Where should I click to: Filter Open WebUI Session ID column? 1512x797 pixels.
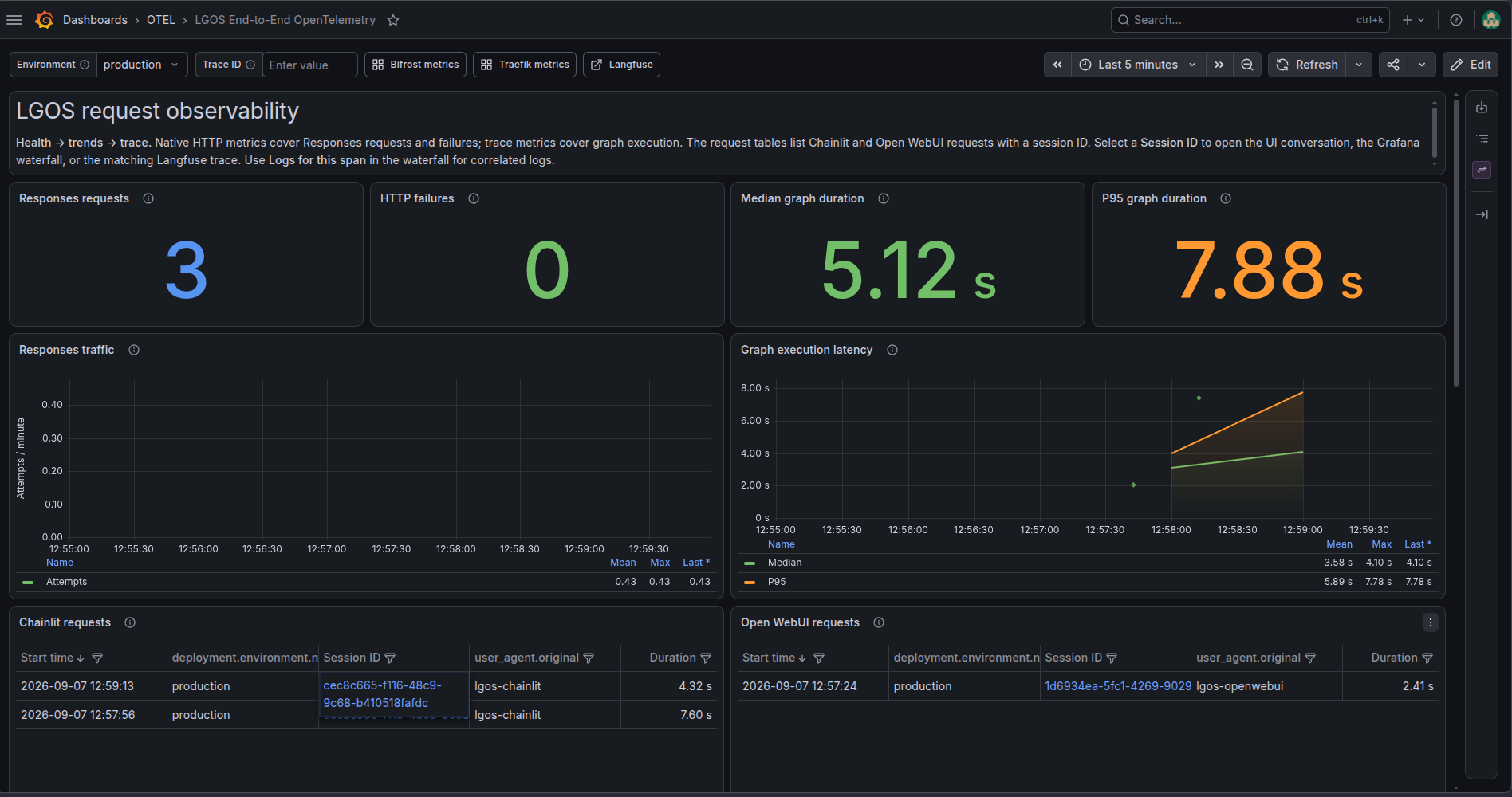tap(1112, 658)
